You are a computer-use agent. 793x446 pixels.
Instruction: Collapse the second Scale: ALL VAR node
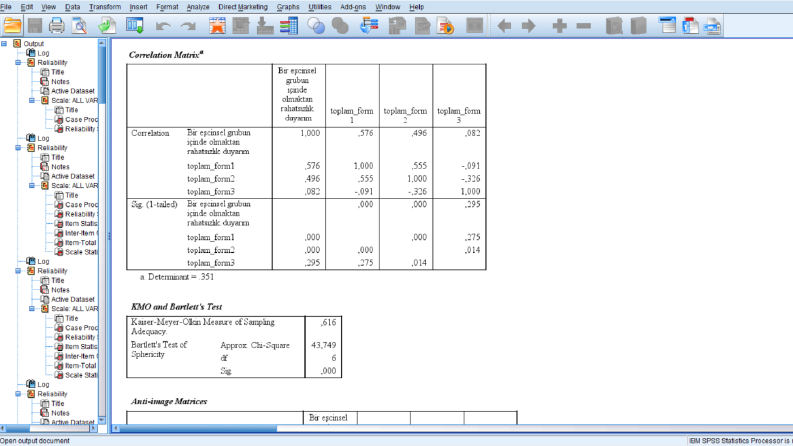coord(32,186)
